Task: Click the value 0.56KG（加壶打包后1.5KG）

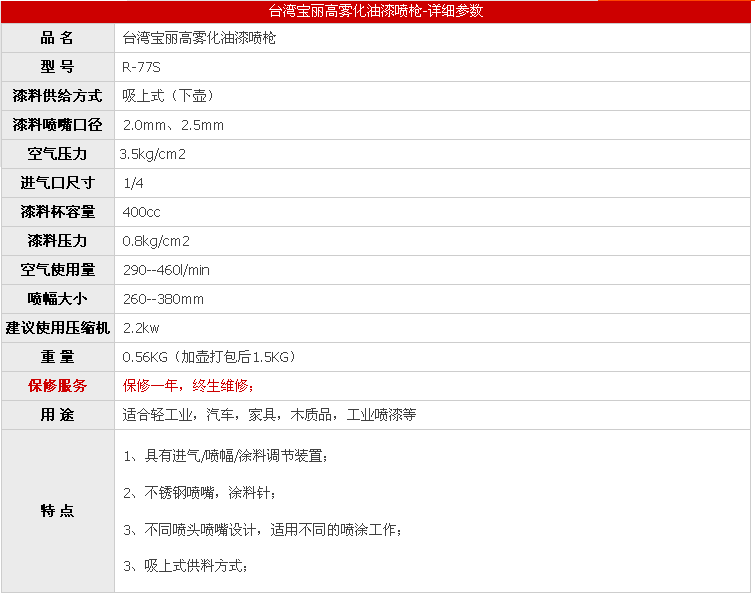Action: tap(209, 357)
